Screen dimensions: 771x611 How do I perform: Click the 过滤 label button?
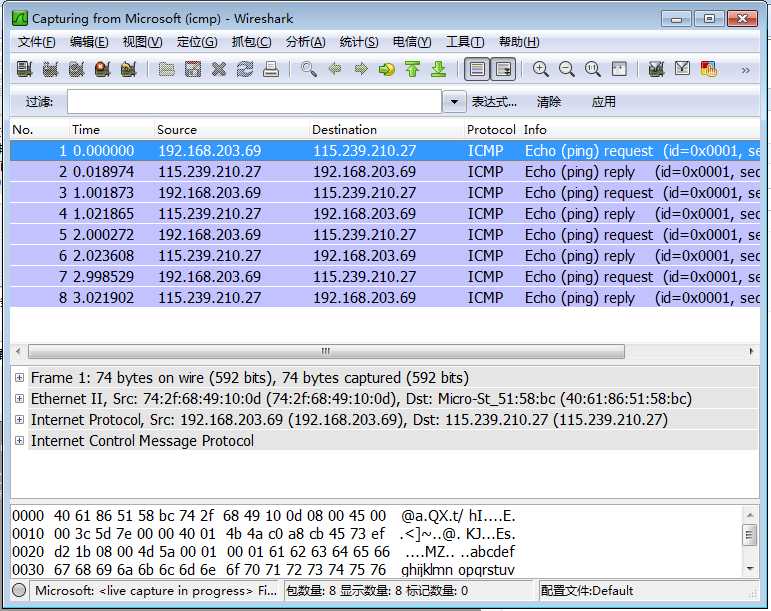39,102
